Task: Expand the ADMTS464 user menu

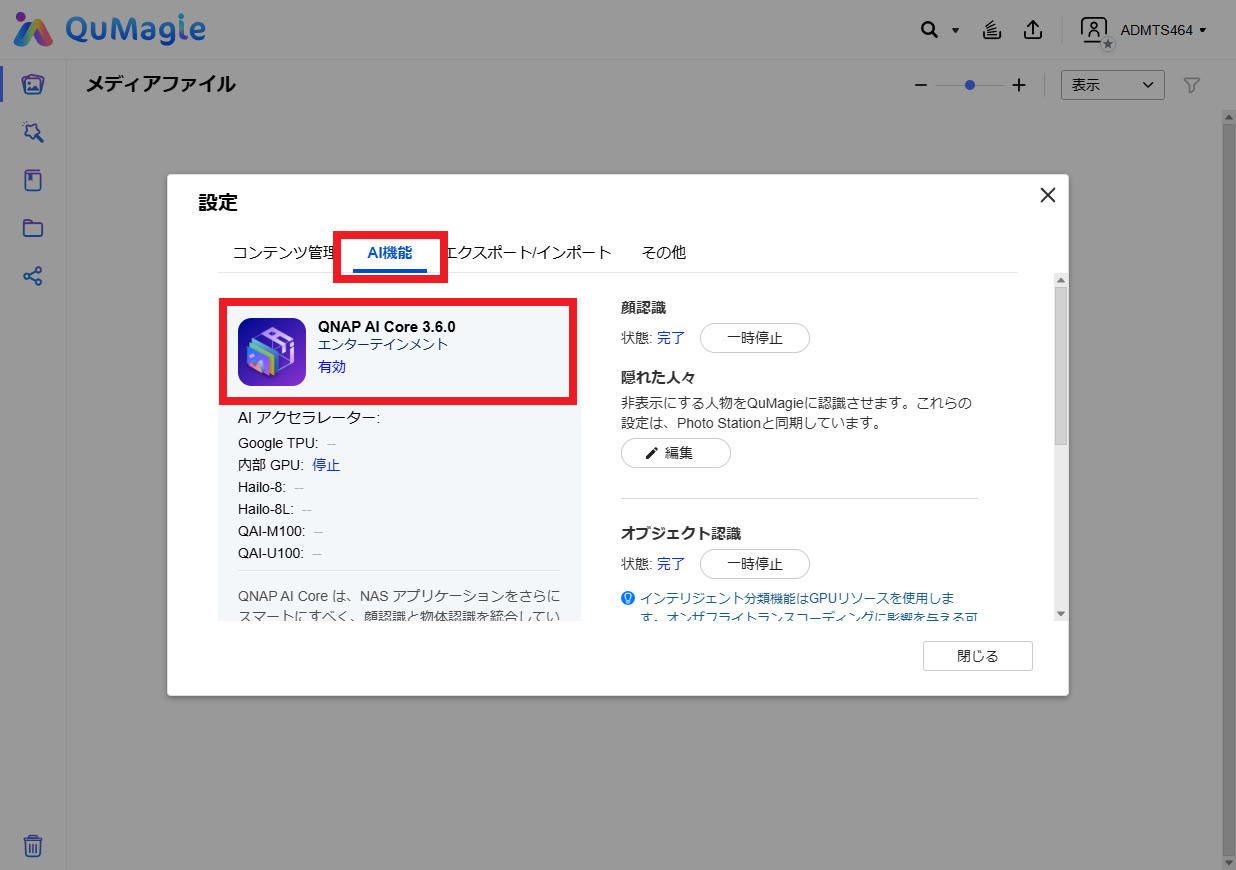Action: click(1145, 30)
